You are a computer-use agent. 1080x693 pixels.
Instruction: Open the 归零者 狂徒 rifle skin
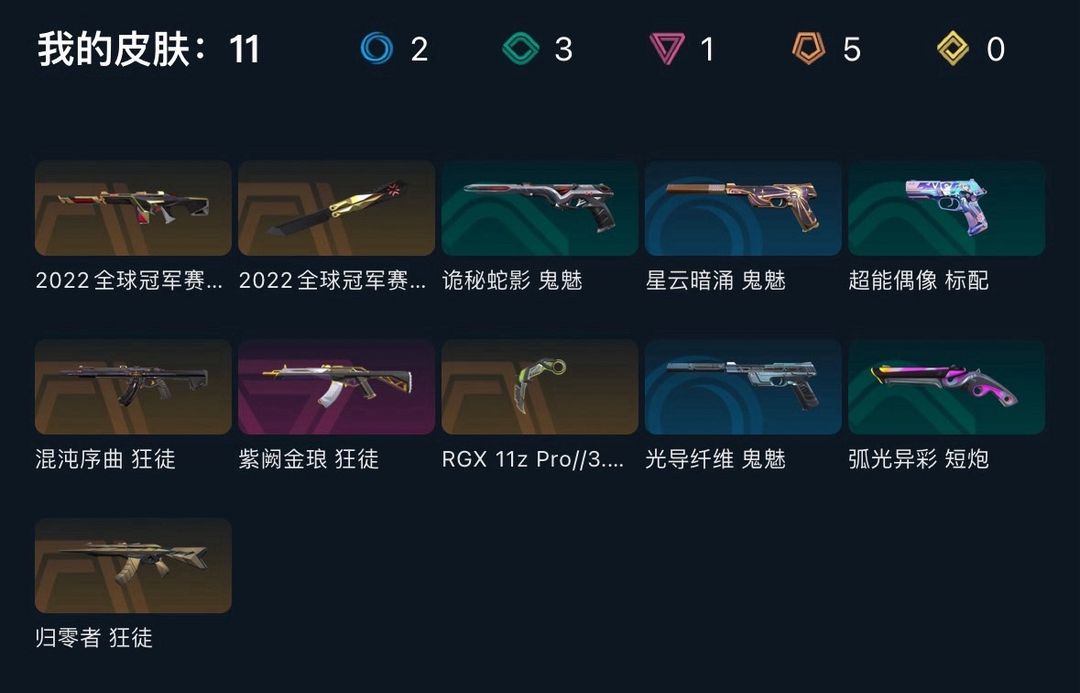click(133, 566)
